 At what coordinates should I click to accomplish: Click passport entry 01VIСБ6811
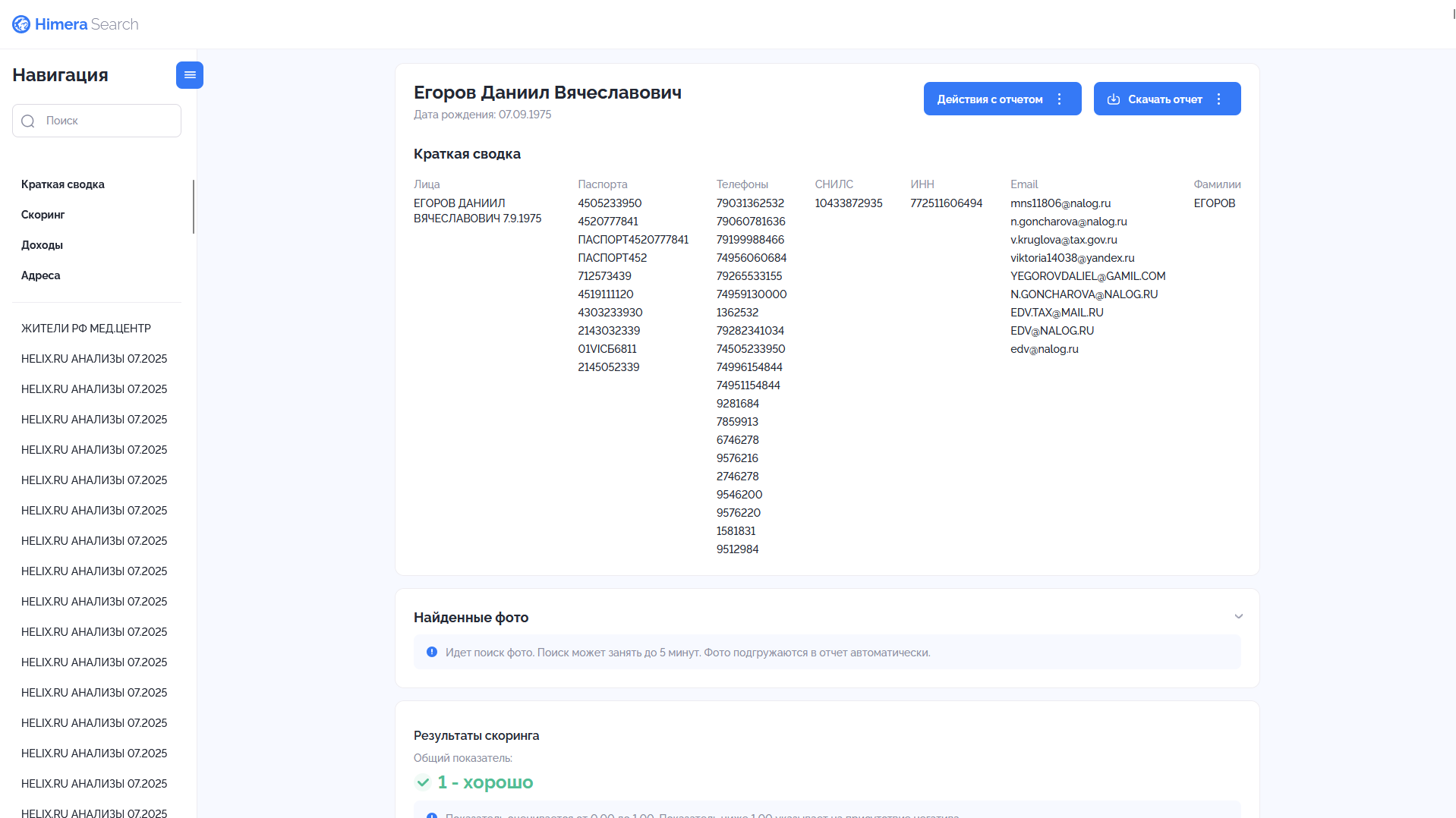pos(607,349)
